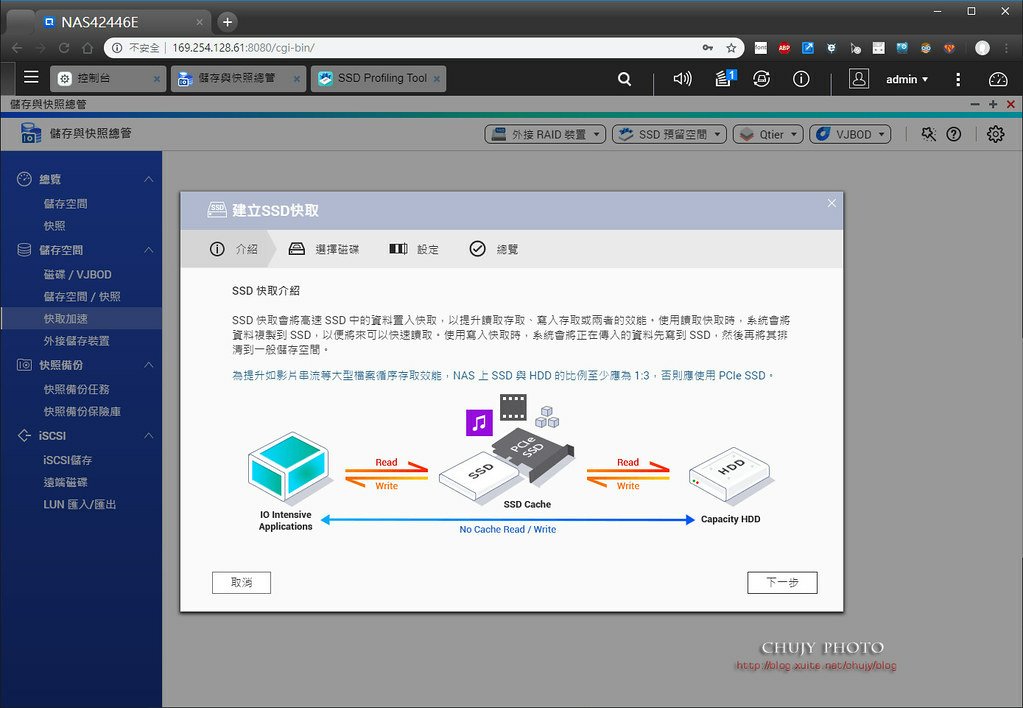Open the VJBOD dropdown

(x=850, y=134)
